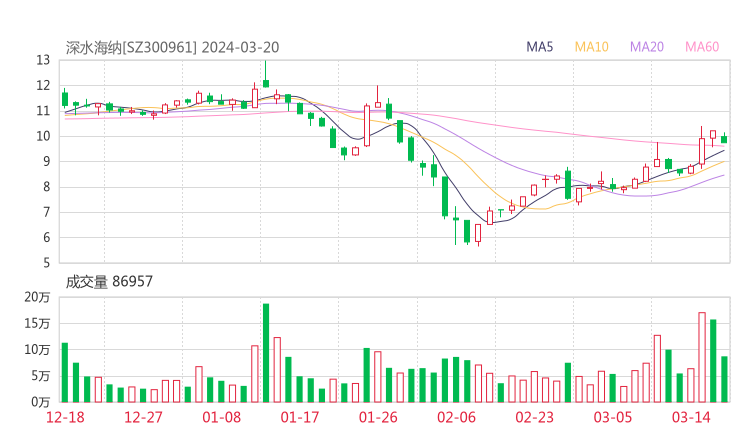Screen dimensions: 740x440
Task: Click price axis label 12
Action: (x=43, y=86)
